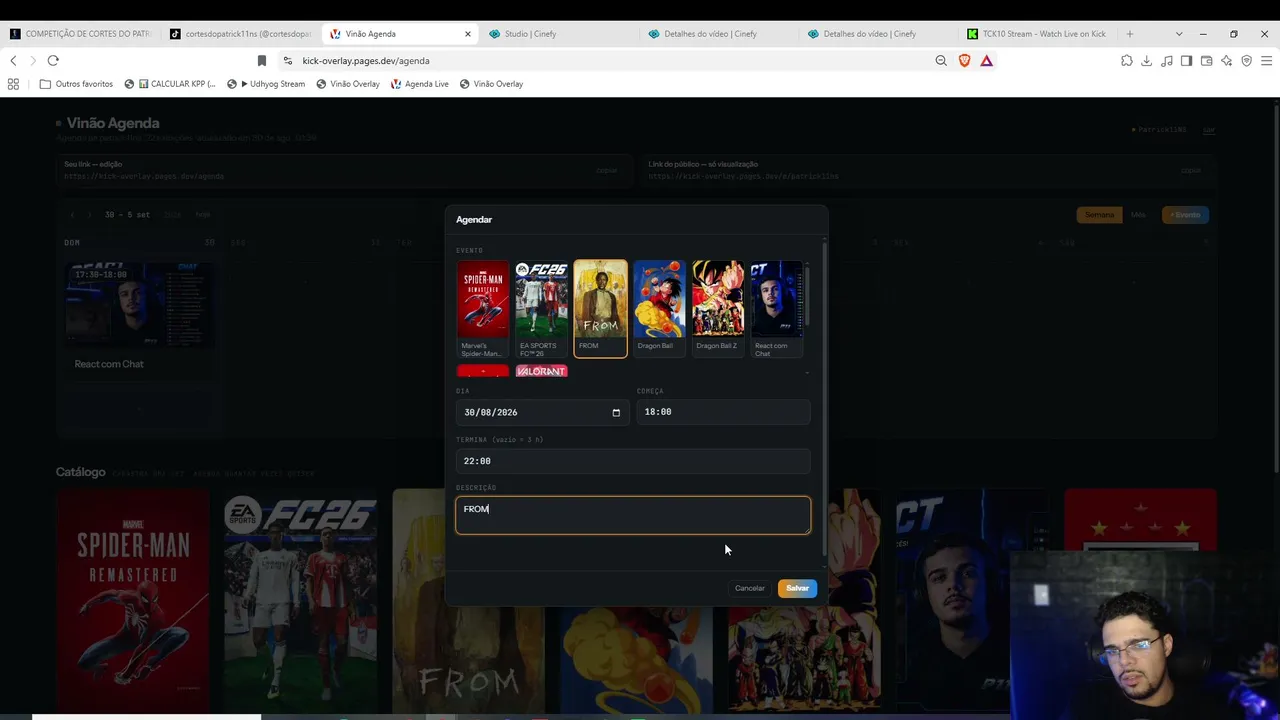Click the Começa start time field
The width and height of the screenshot is (1280, 720).
coord(723,412)
